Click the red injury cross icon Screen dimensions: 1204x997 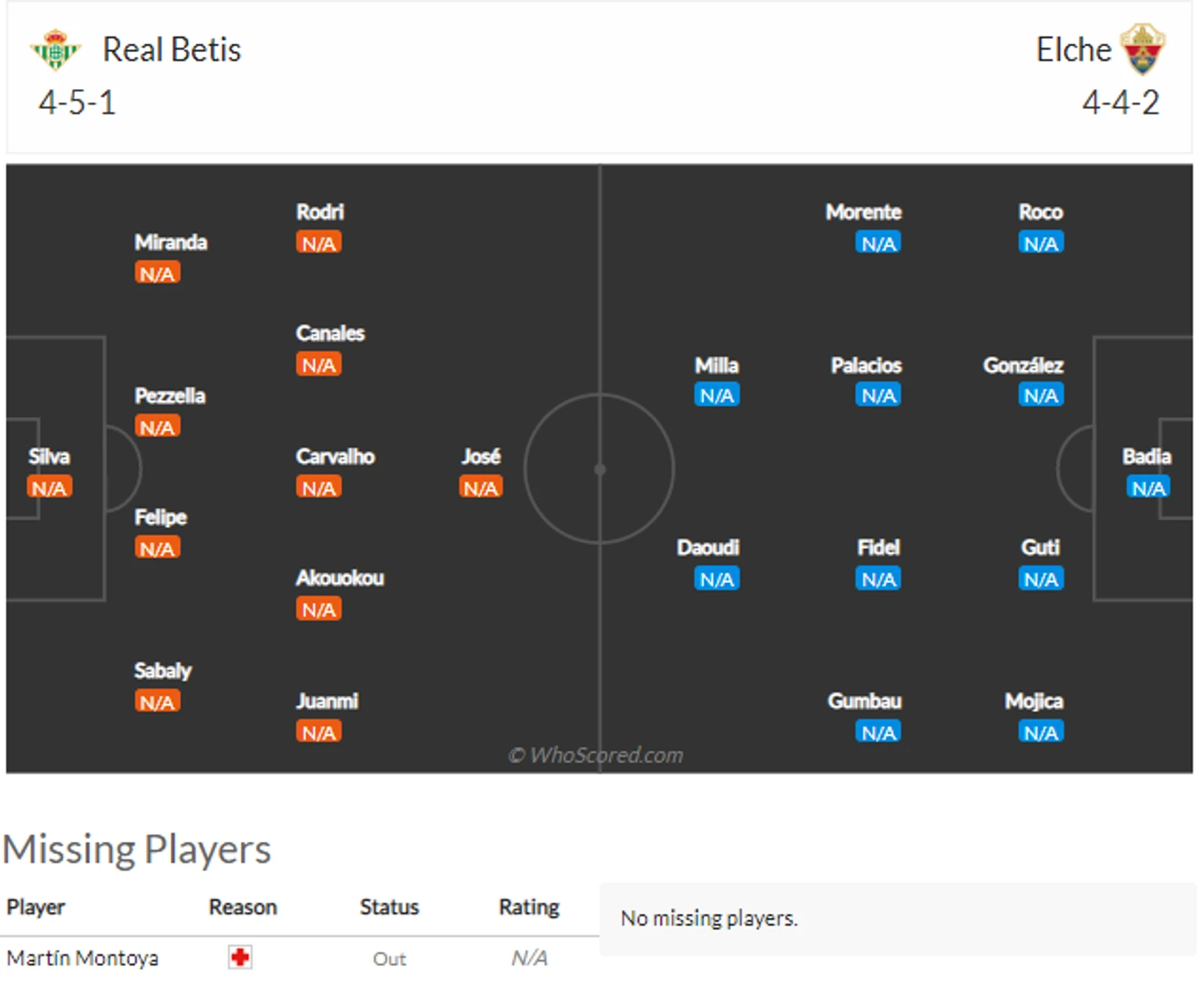coord(240,957)
